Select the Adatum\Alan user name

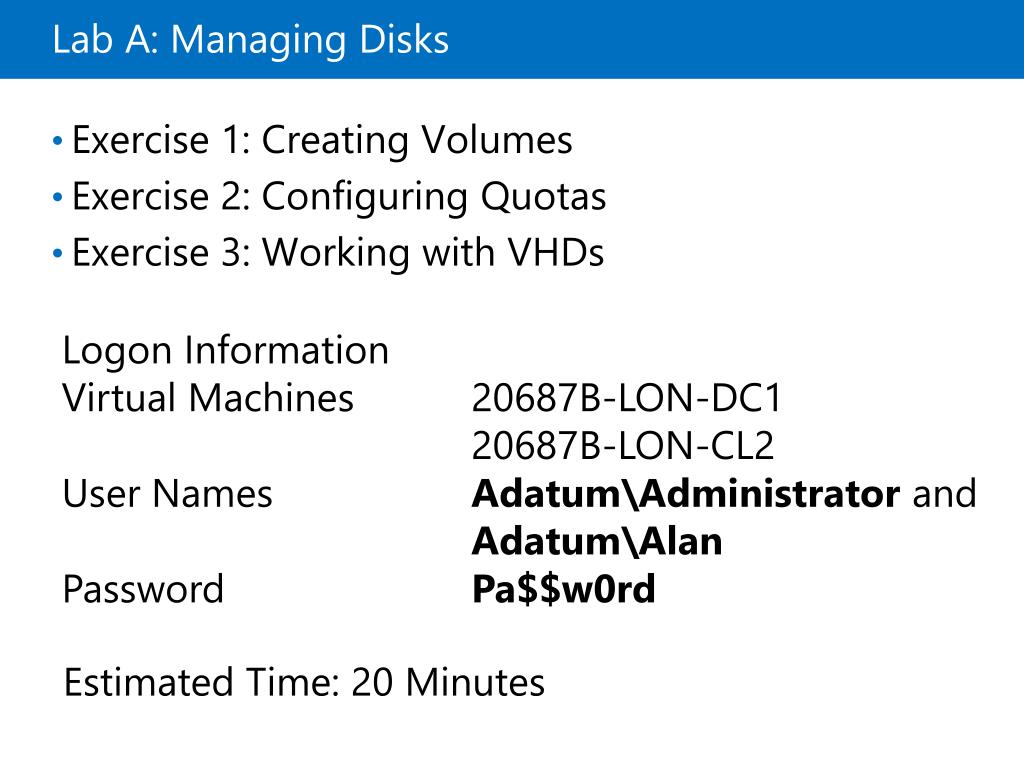597,541
